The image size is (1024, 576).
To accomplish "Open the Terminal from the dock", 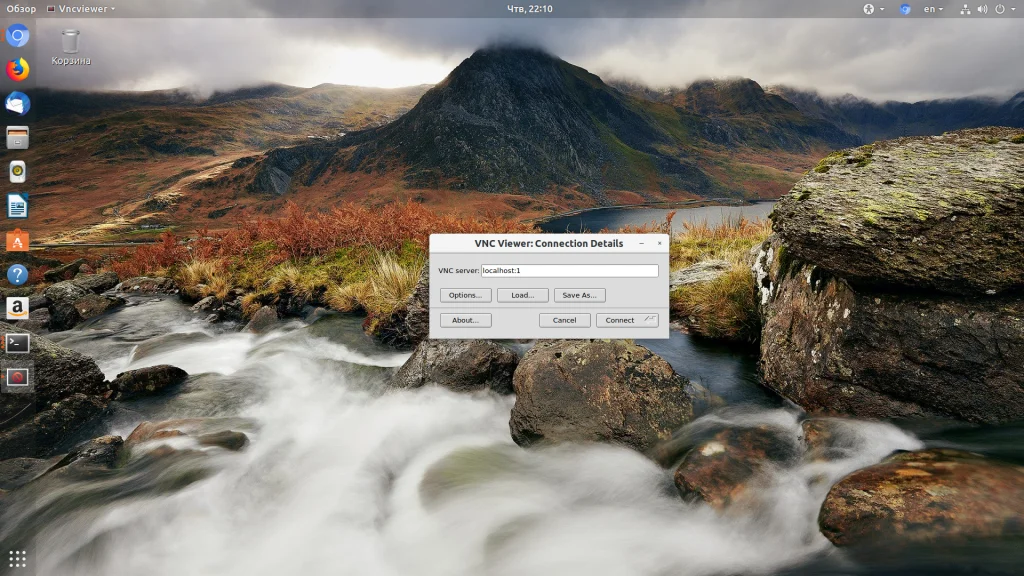I will pos(17,343).
